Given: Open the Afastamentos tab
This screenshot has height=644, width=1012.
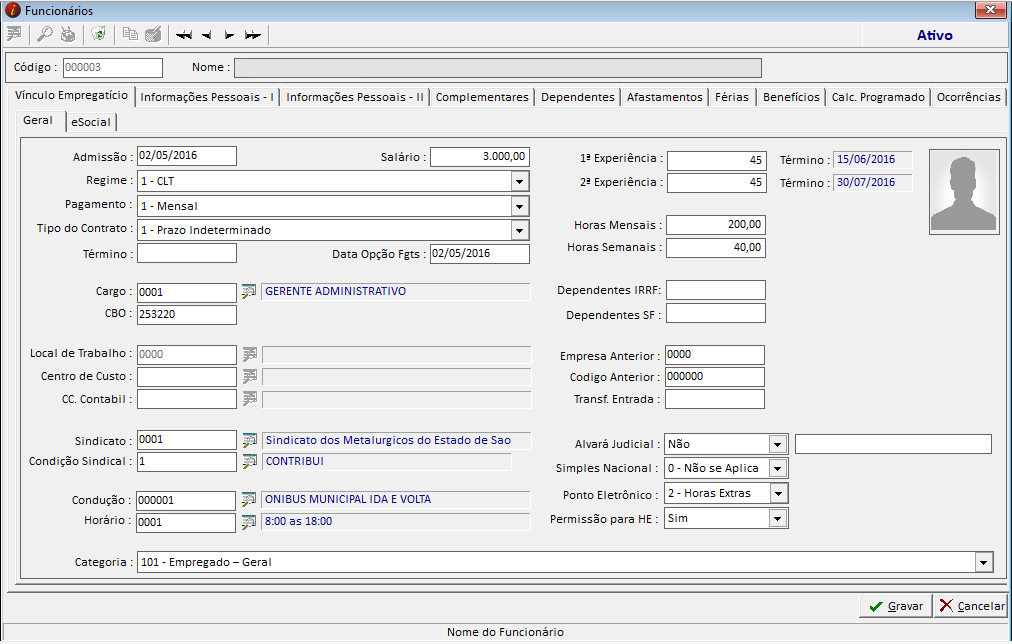Looking at the screenshot, I should click(x=665, y=97).
